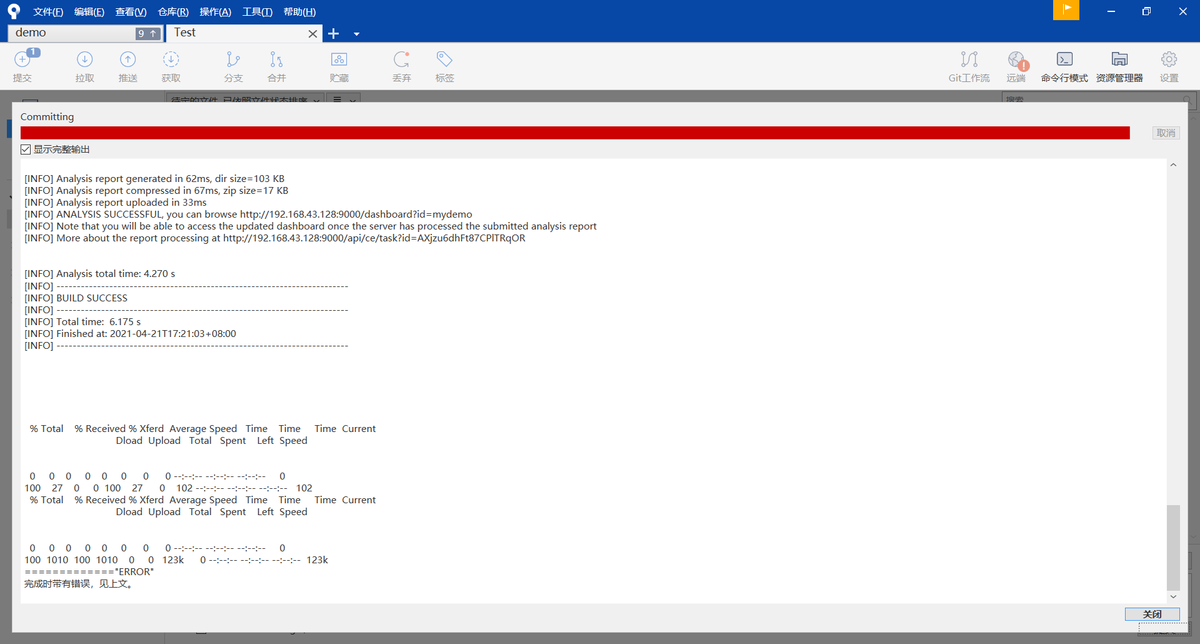Add a new tab with plus icon
The height and width of the screenshot is (644, 1200).
click(x=334, y=33)
